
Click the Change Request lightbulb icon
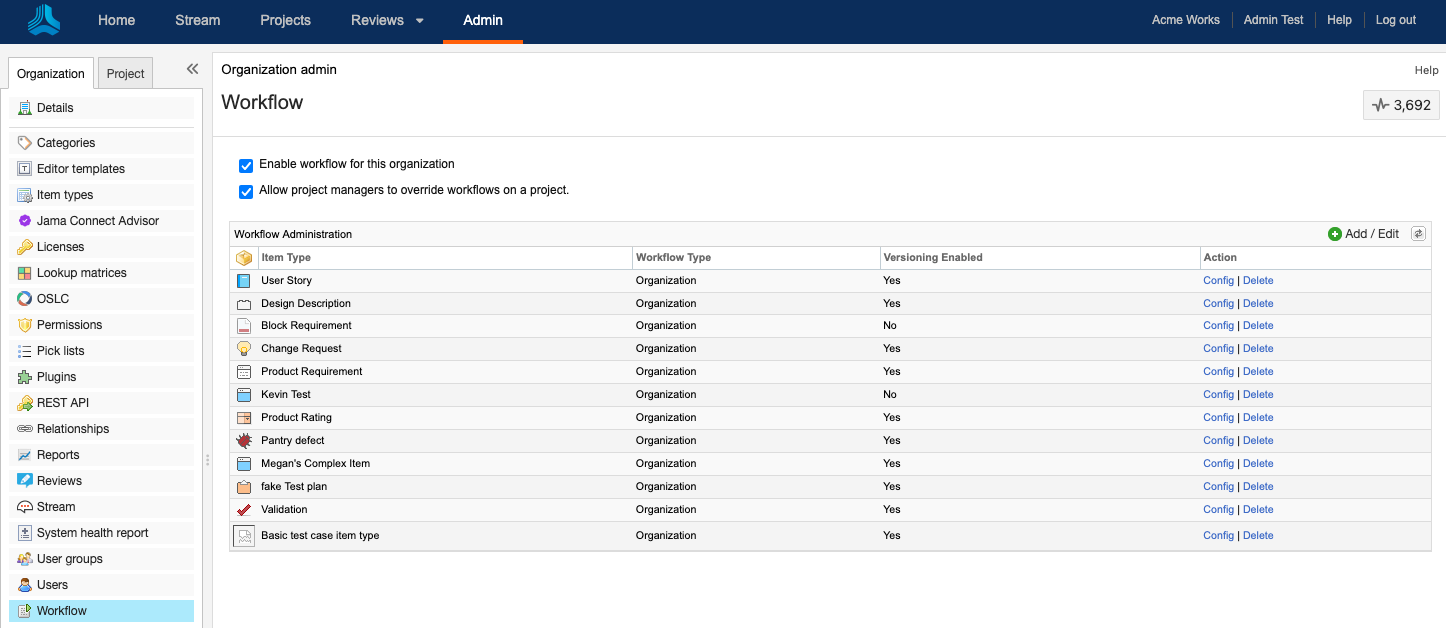[x=244, y=348]
